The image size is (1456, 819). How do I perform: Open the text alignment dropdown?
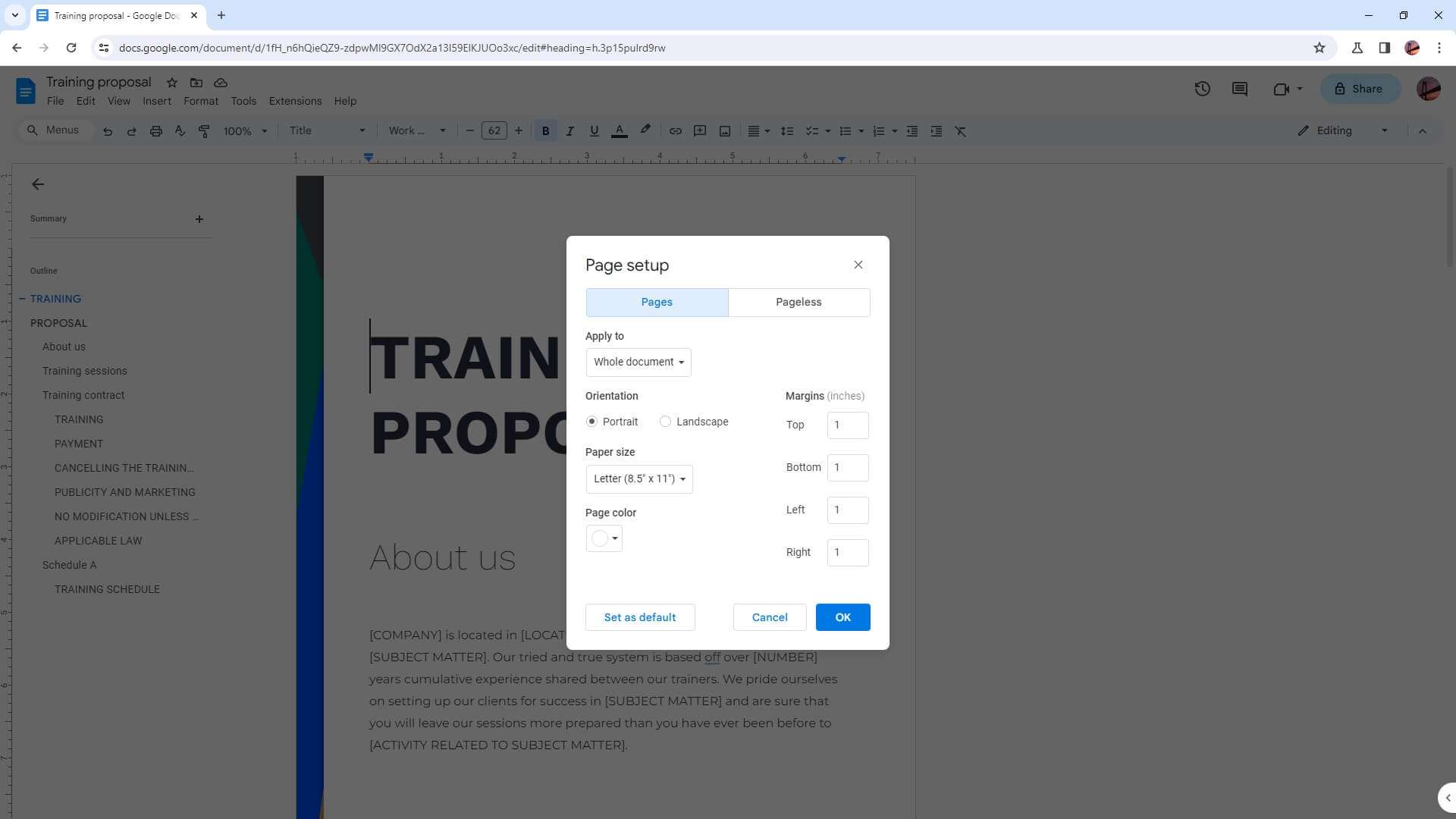(758, 131)
